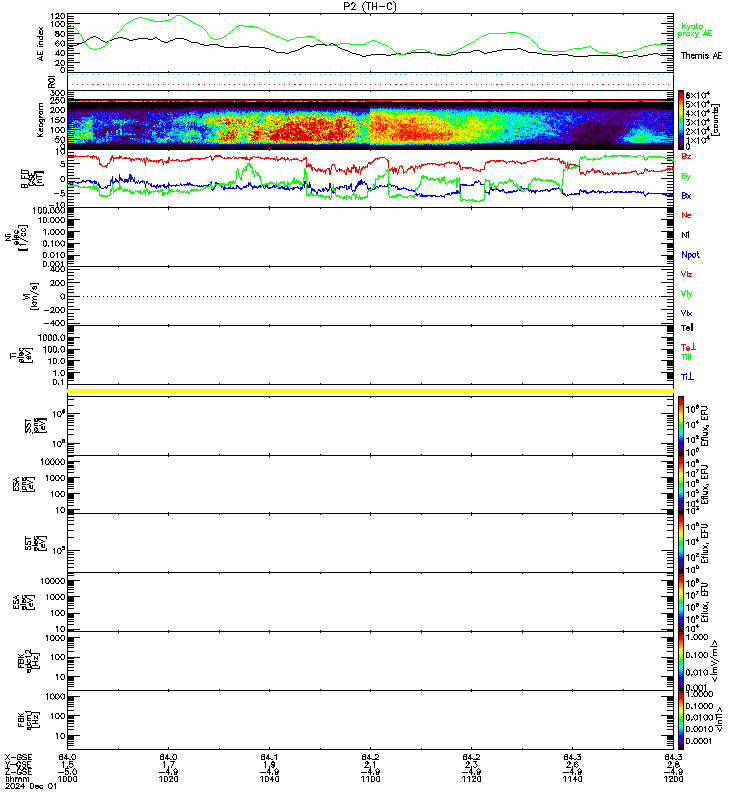
Task: Select the X-GSE value 84.1
Action: click(269, 758)
